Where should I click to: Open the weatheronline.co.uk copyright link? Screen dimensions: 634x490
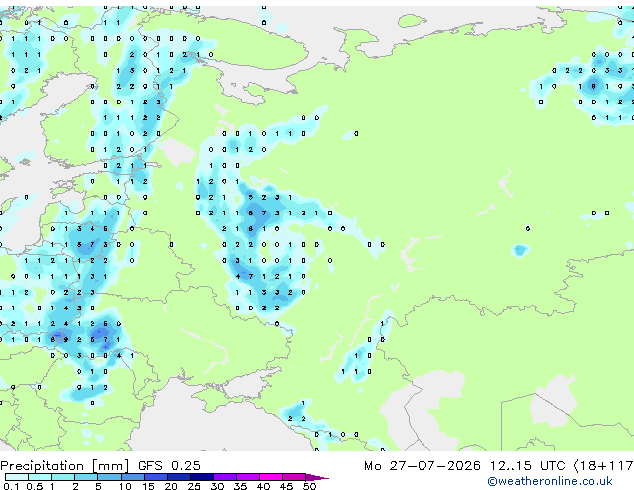point(549,481)
